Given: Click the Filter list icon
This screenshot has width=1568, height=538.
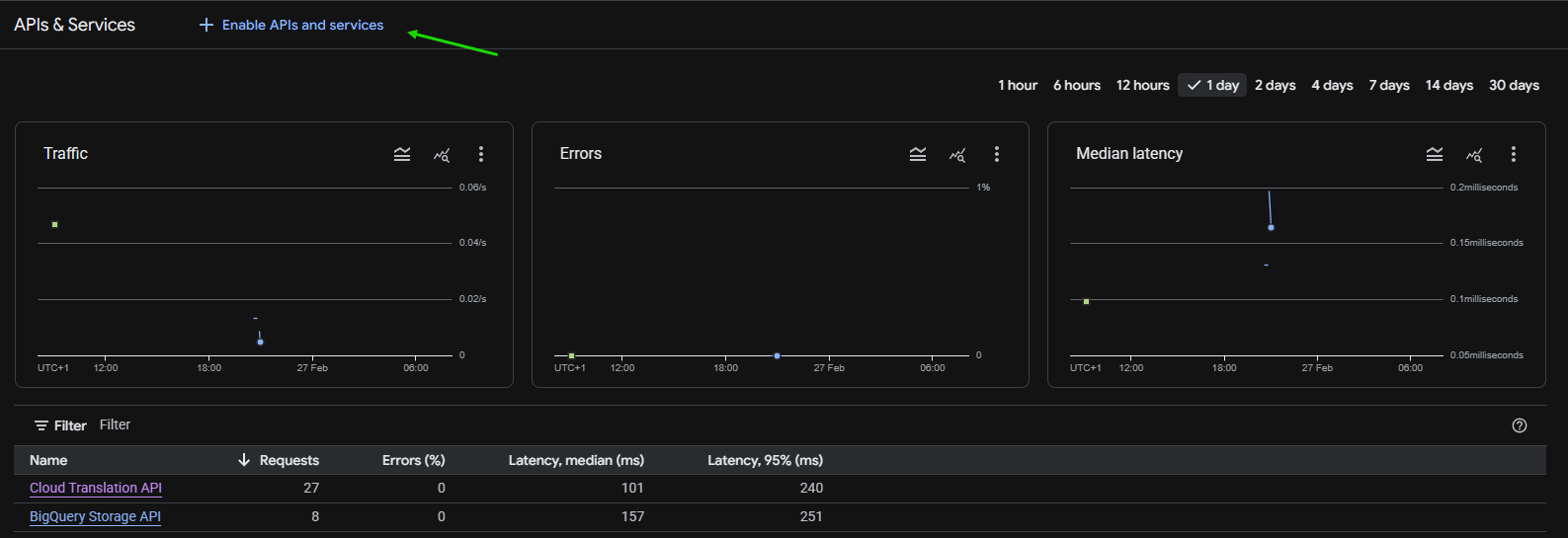Looking at the screenshot, I should 41,425.
